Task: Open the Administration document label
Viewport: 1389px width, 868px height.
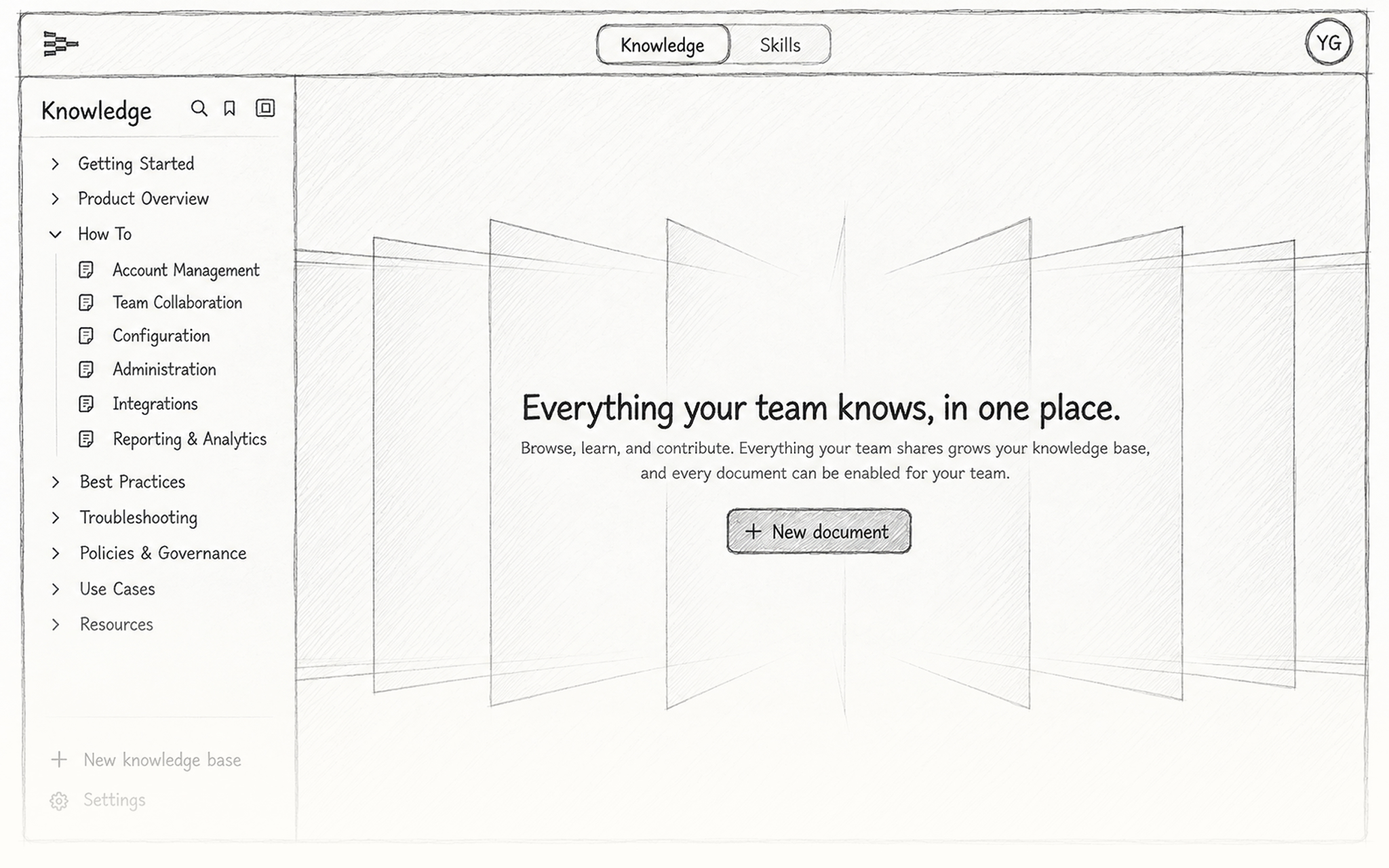Action: (164, 370)
